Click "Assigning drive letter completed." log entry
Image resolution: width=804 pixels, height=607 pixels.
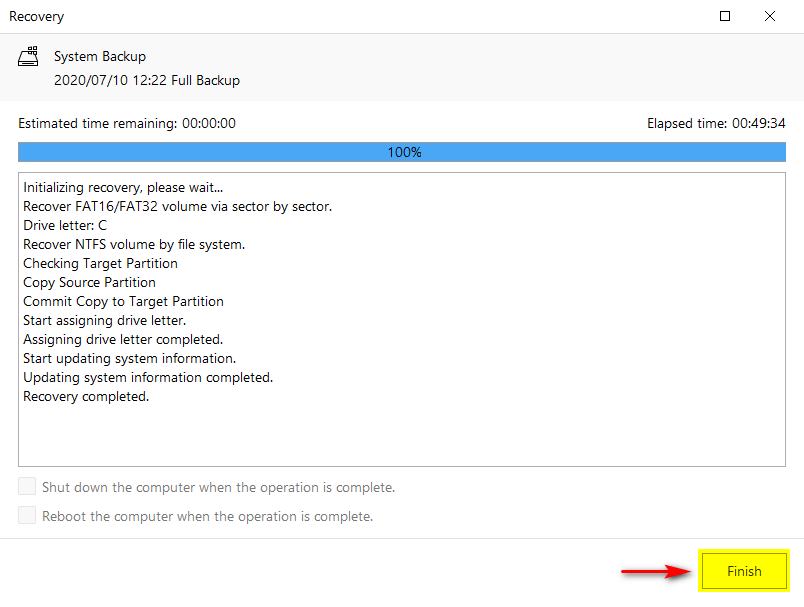(x=122, y=339)
